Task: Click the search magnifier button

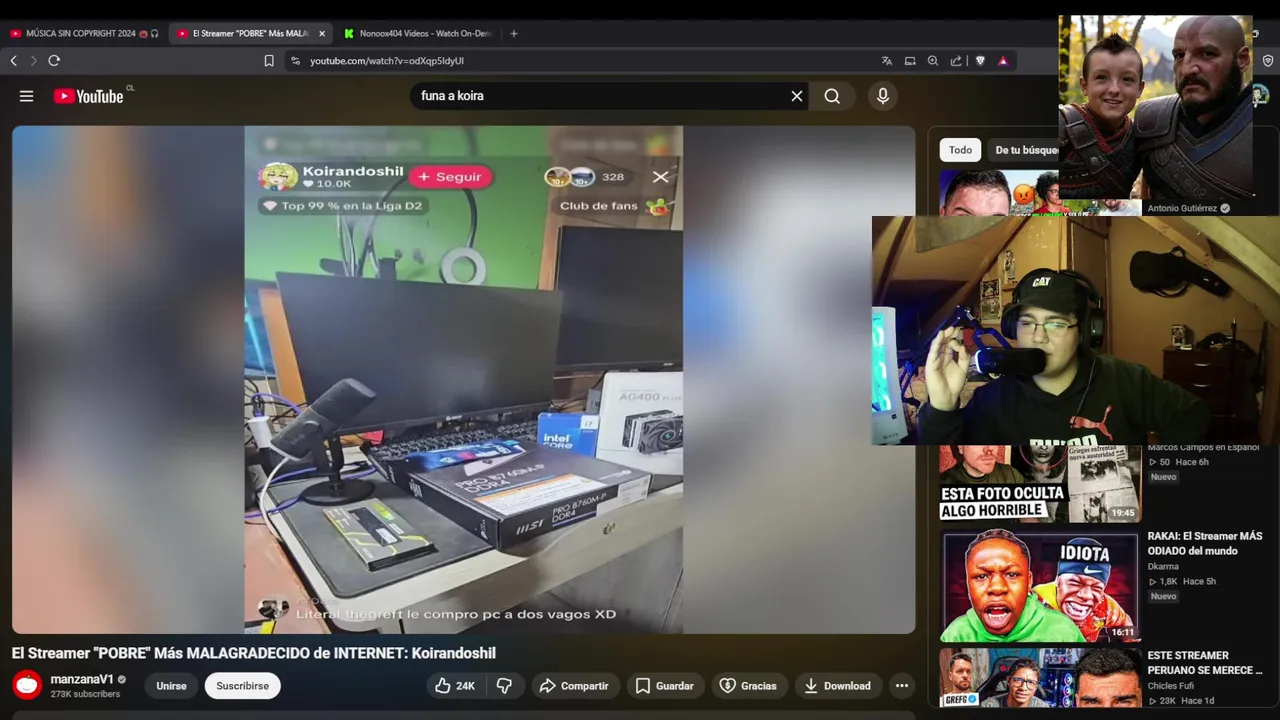Action: click(832, 96)
